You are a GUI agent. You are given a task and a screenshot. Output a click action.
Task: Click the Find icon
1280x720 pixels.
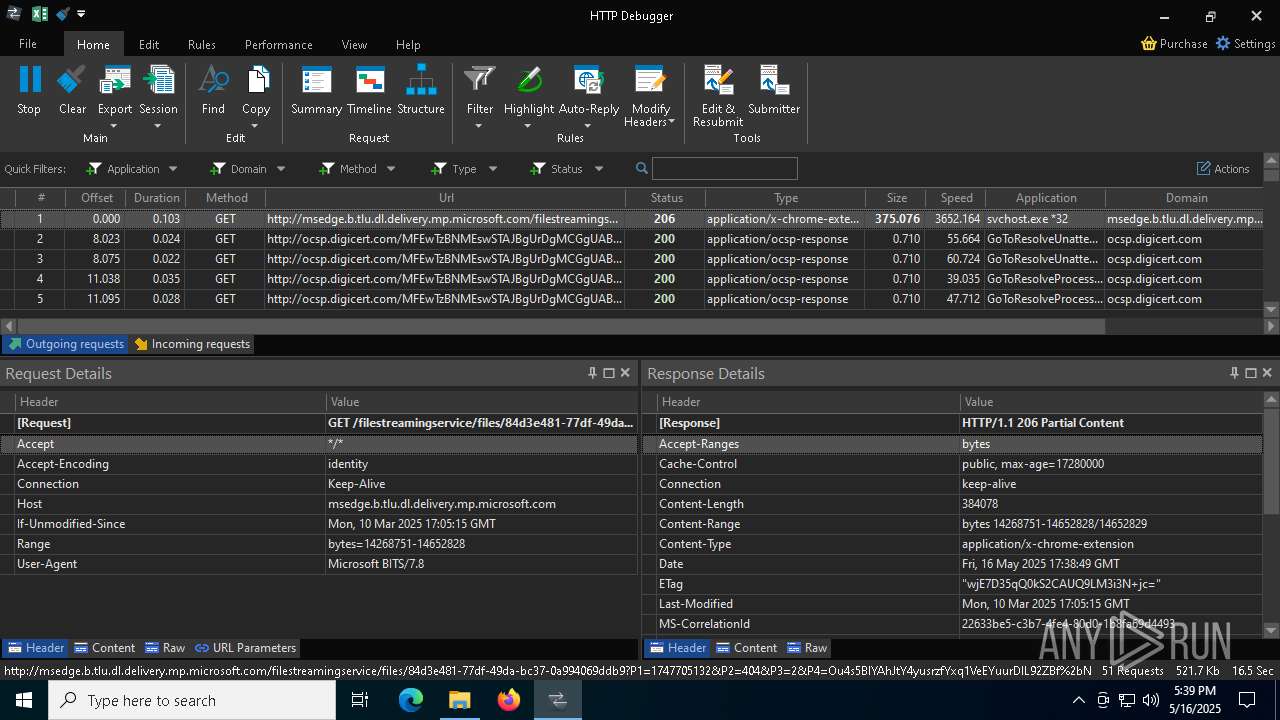[x=213, y=80]
